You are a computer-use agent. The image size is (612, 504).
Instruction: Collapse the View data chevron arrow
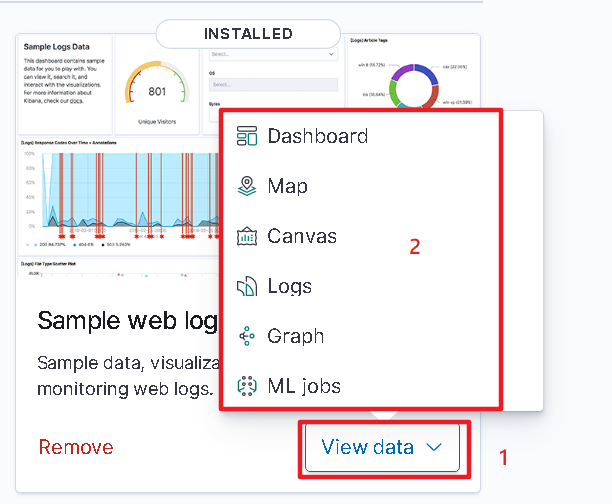pos(434,447)
